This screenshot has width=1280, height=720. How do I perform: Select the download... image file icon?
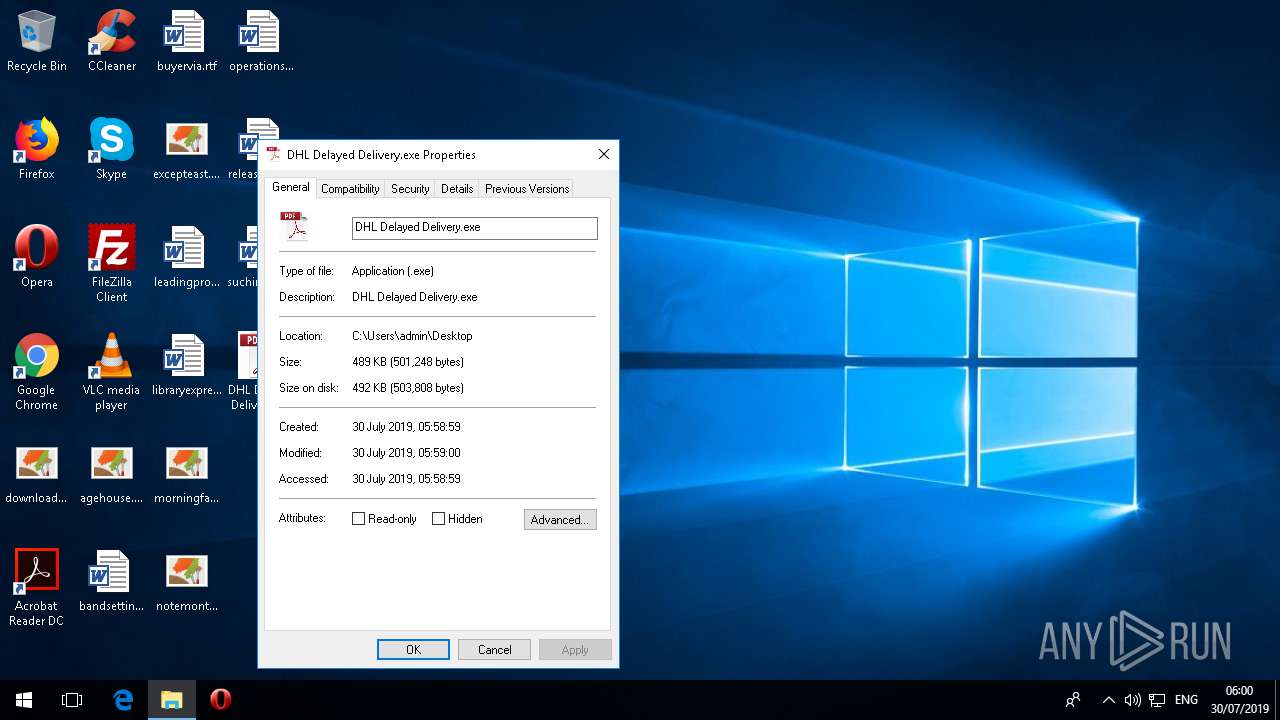tap(37, 473)
